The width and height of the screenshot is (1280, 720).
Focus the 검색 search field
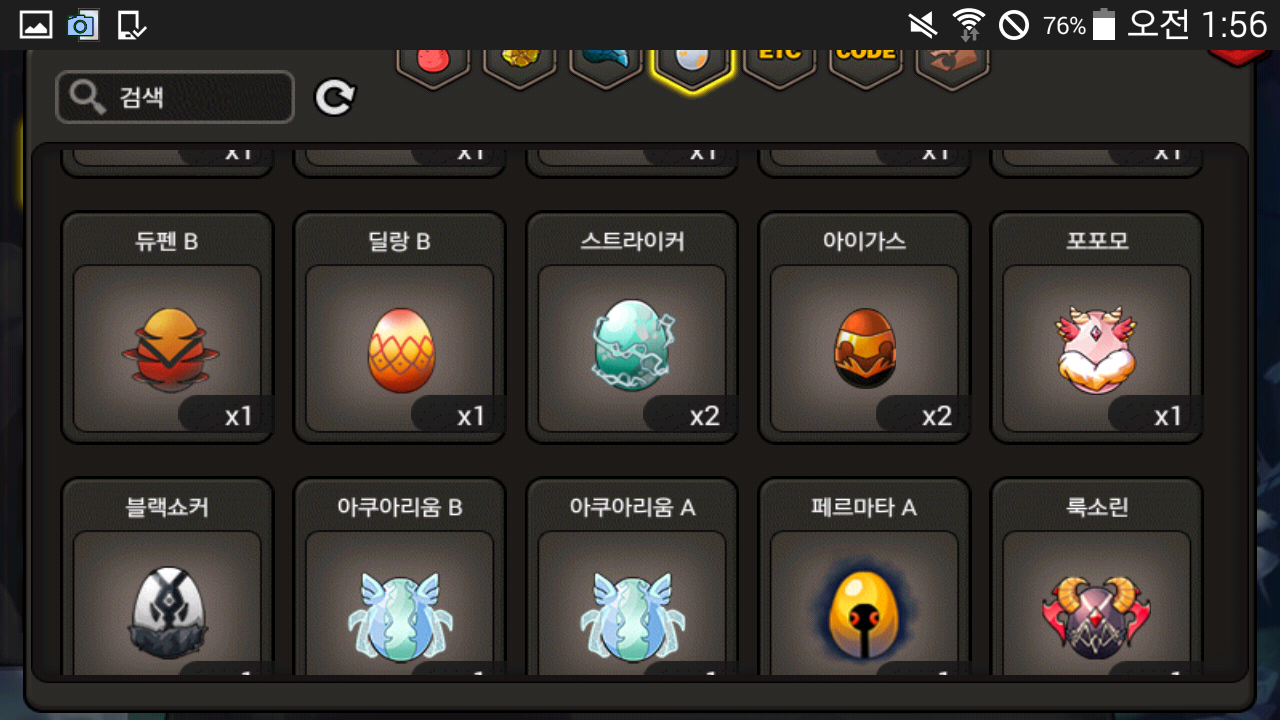(175, 97)
